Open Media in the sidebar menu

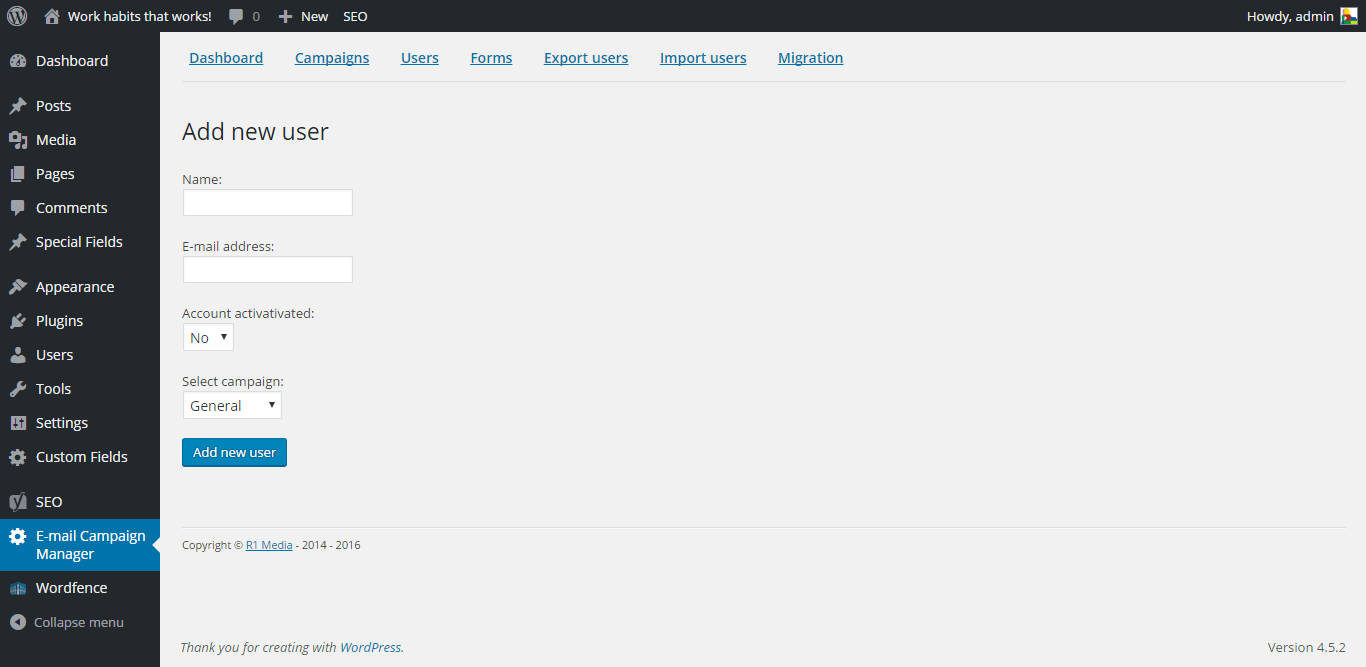(56, 140)
